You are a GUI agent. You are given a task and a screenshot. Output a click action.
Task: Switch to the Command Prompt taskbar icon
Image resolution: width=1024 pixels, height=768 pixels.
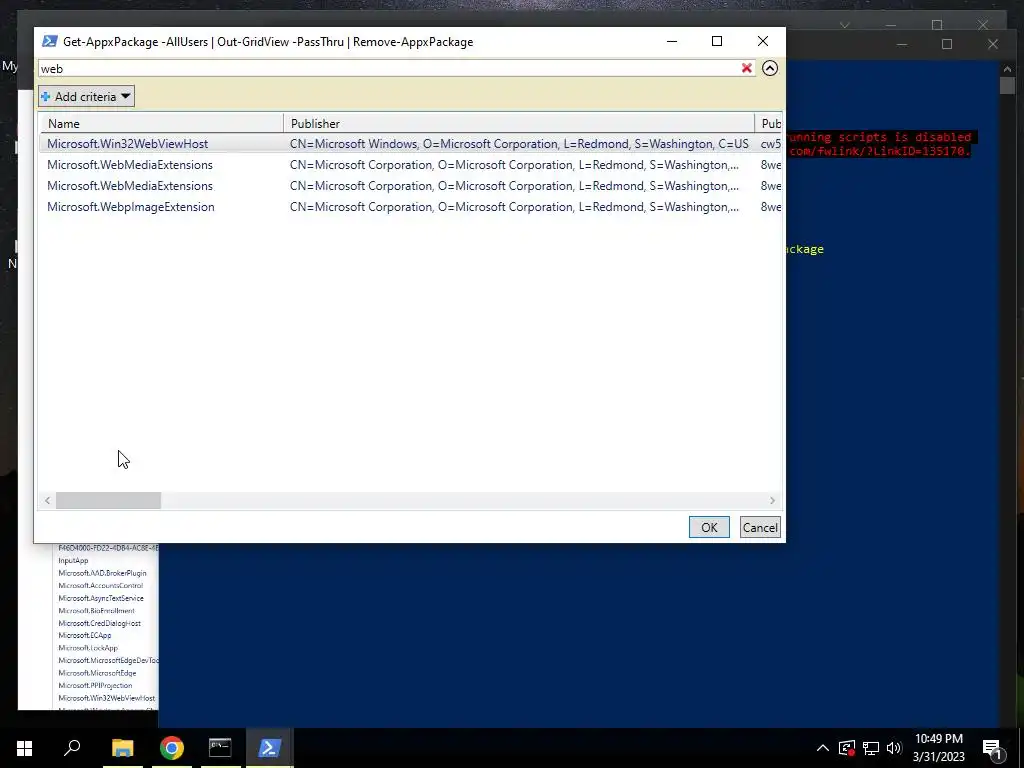220,748
